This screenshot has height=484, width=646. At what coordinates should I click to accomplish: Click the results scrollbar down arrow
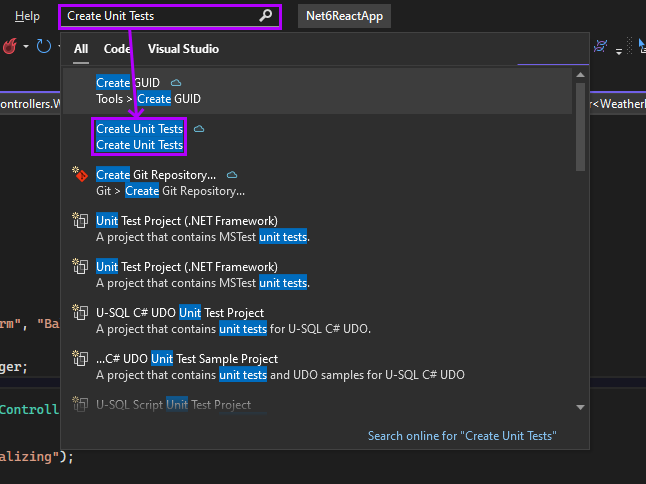580,407
